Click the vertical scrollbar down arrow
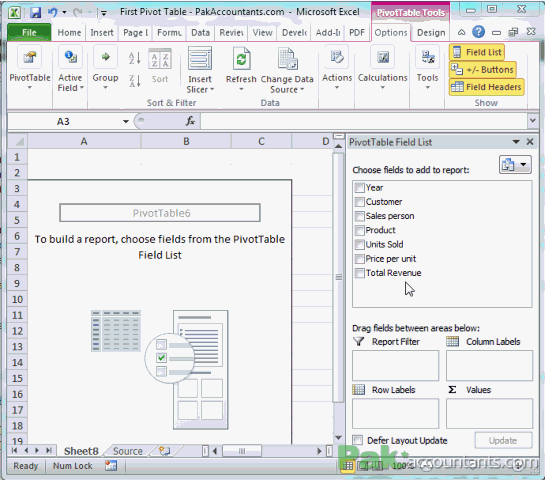This screenshot has height=480, width=545. tap(338, 438)
